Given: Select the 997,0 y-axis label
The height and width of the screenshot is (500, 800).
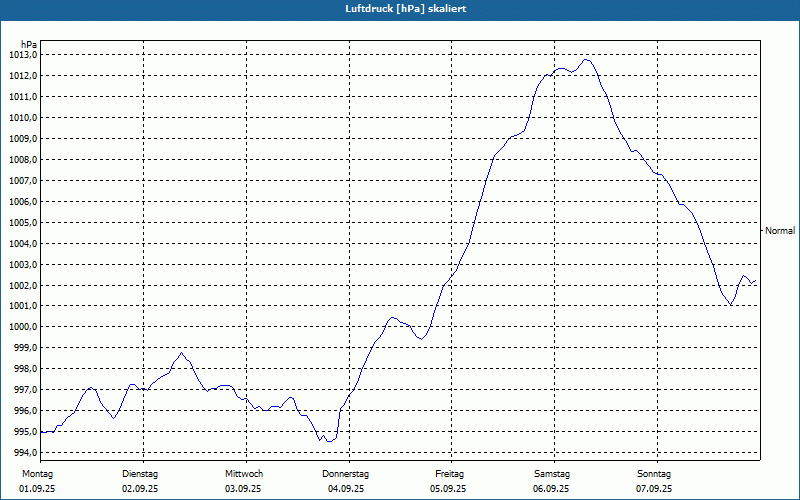Looking at the screenshot, I should [24, 389].
